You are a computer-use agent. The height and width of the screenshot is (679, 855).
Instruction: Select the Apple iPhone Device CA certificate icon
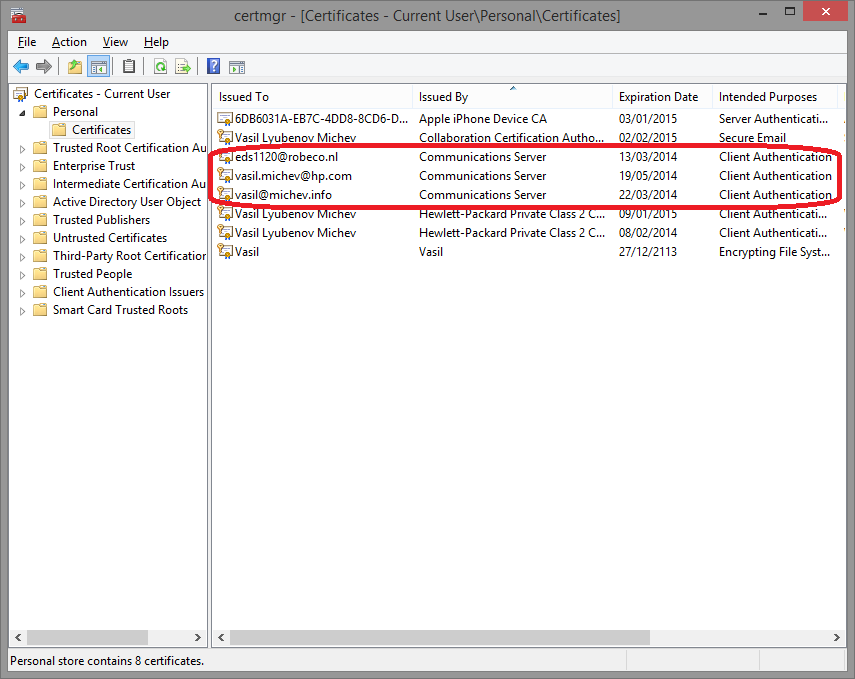pos(226,119)
